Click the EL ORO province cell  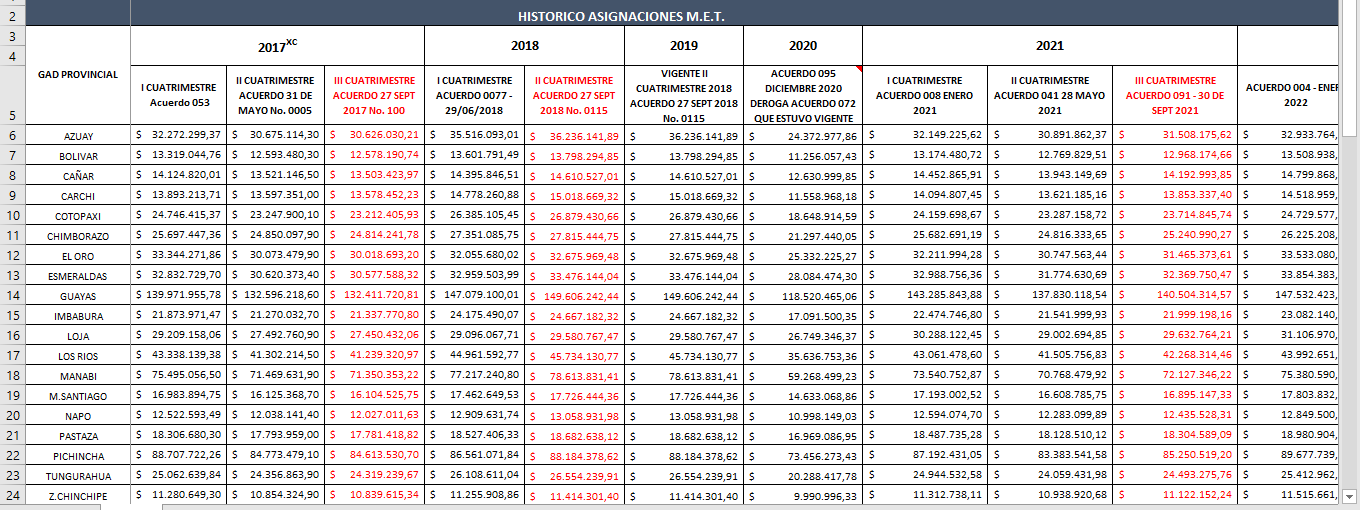(78, 255)
